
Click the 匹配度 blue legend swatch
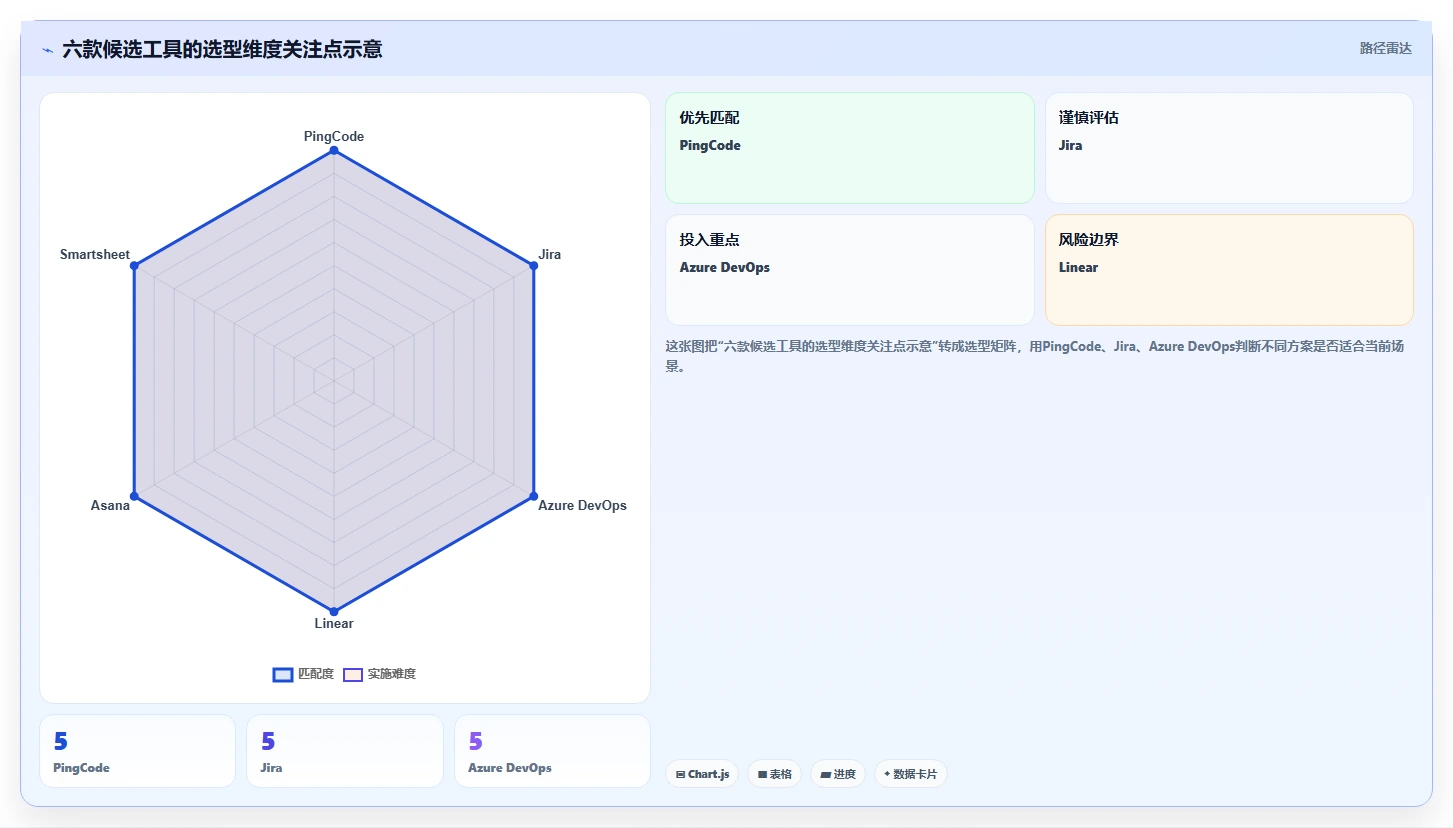[283, 674]
